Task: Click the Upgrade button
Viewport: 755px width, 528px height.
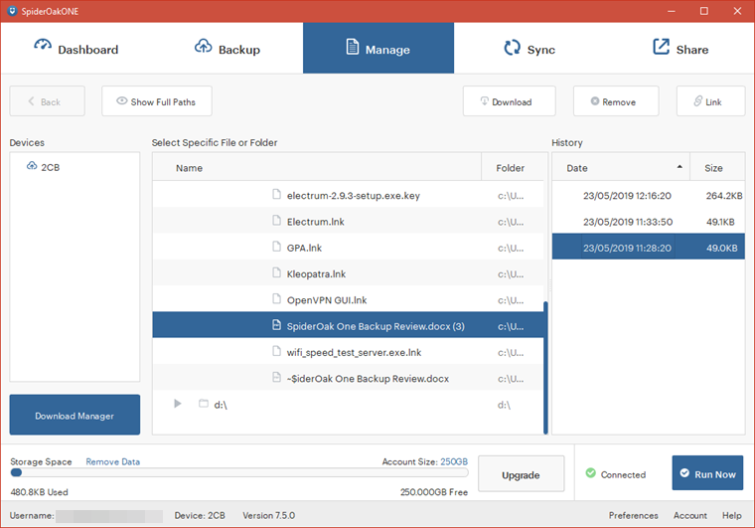Action: pos(521,474)
